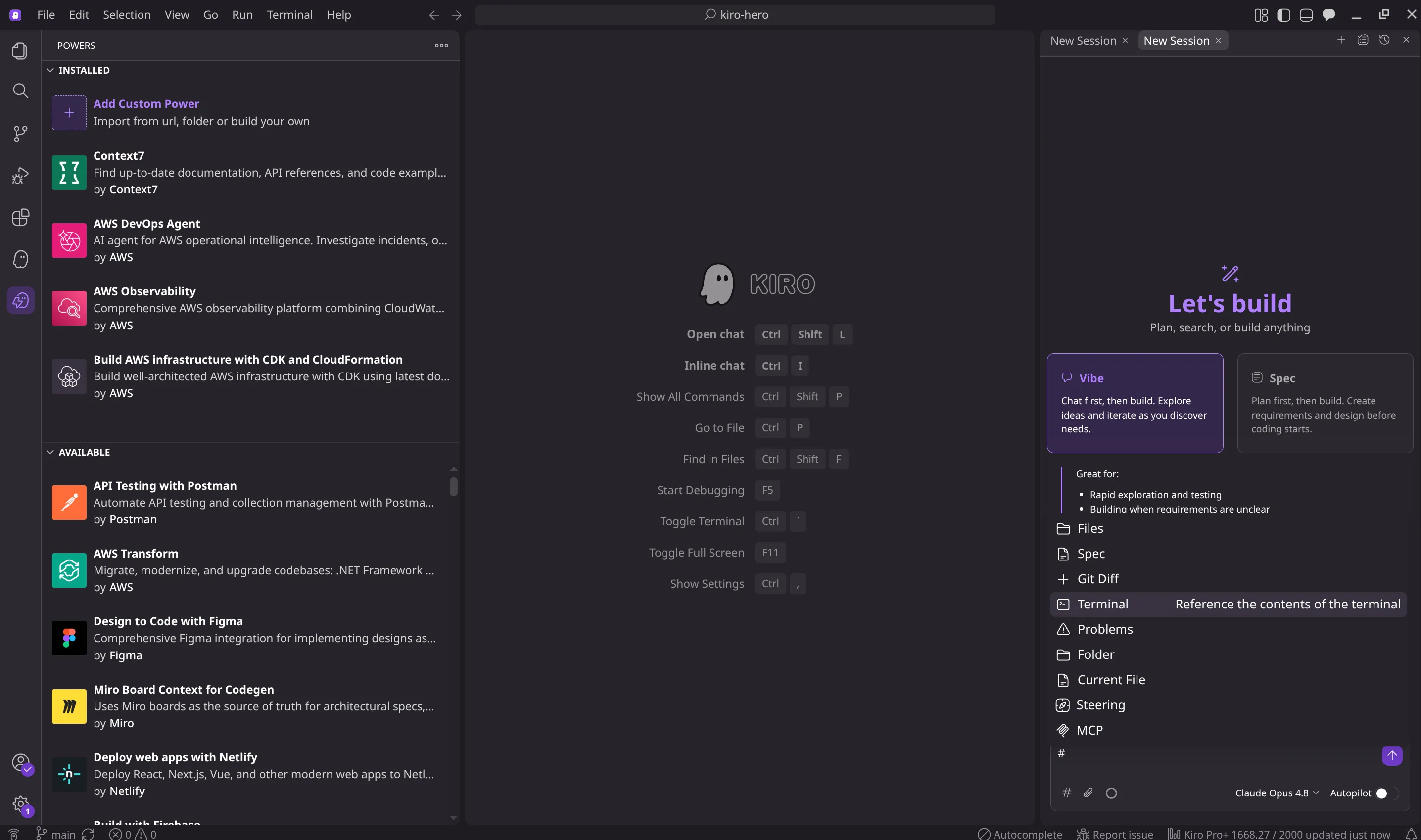This screenshot has width=1421, height=840.
Task: Choose Git Diff from context list
Action: [1228, 578]
